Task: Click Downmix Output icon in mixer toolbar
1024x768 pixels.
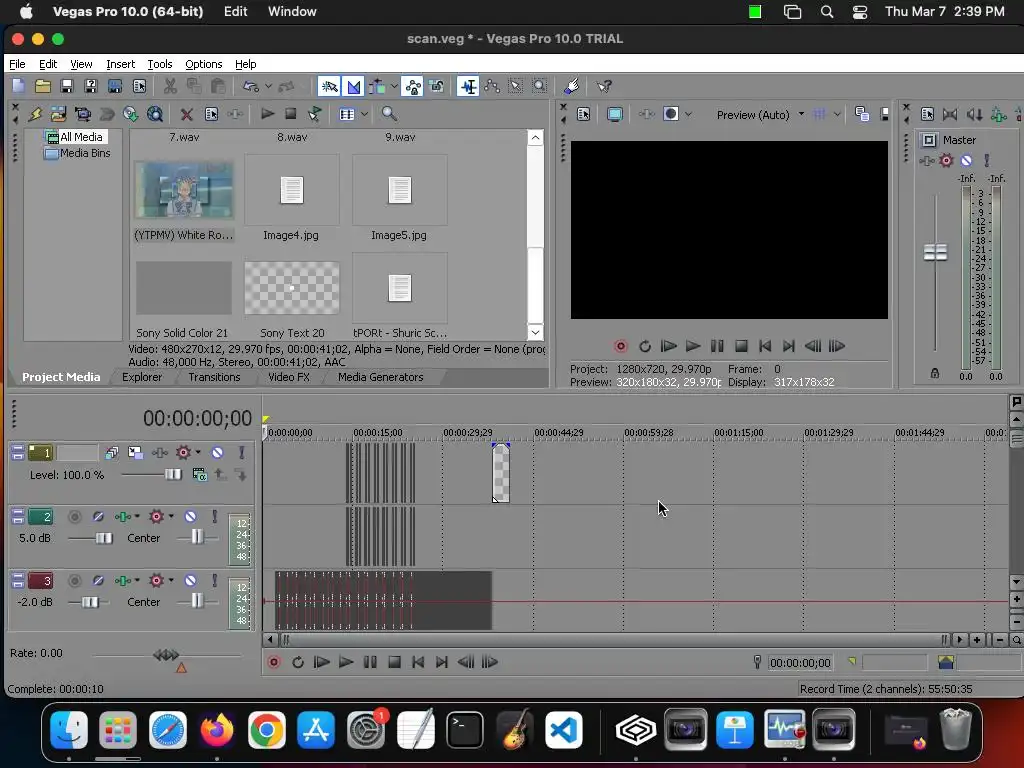Action: point(950,114)
